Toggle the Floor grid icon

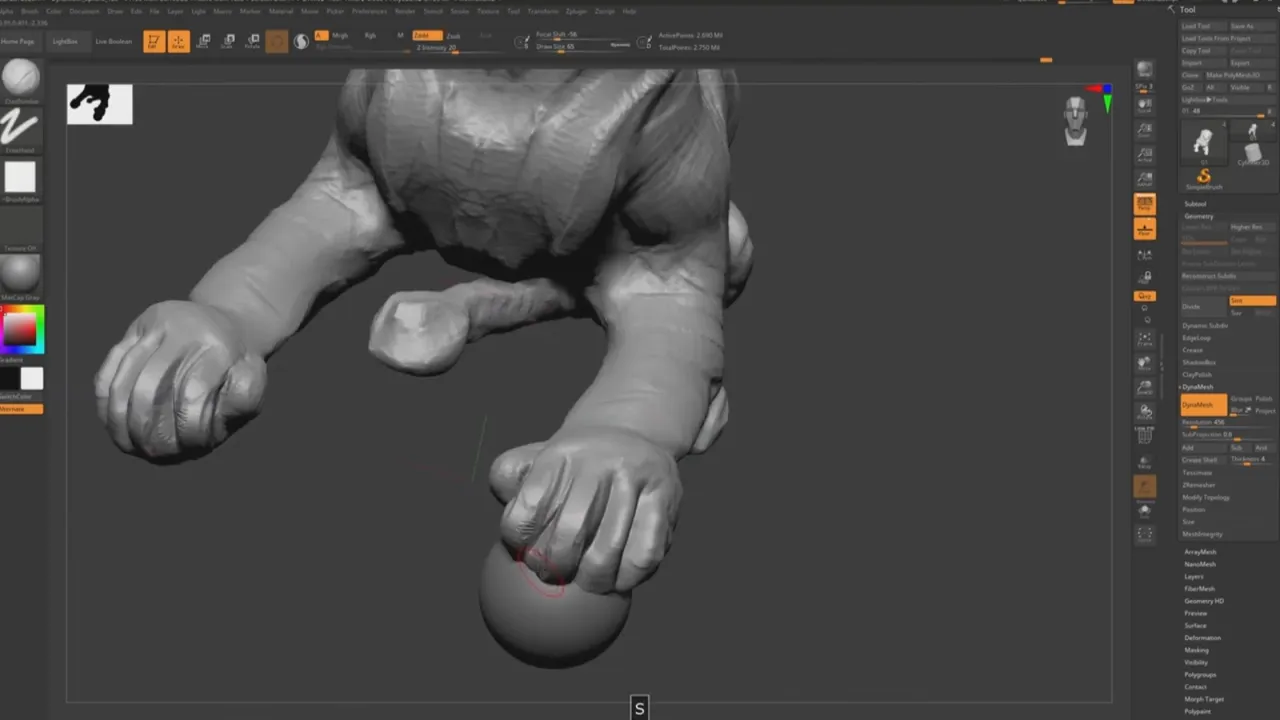[1145, 229]
